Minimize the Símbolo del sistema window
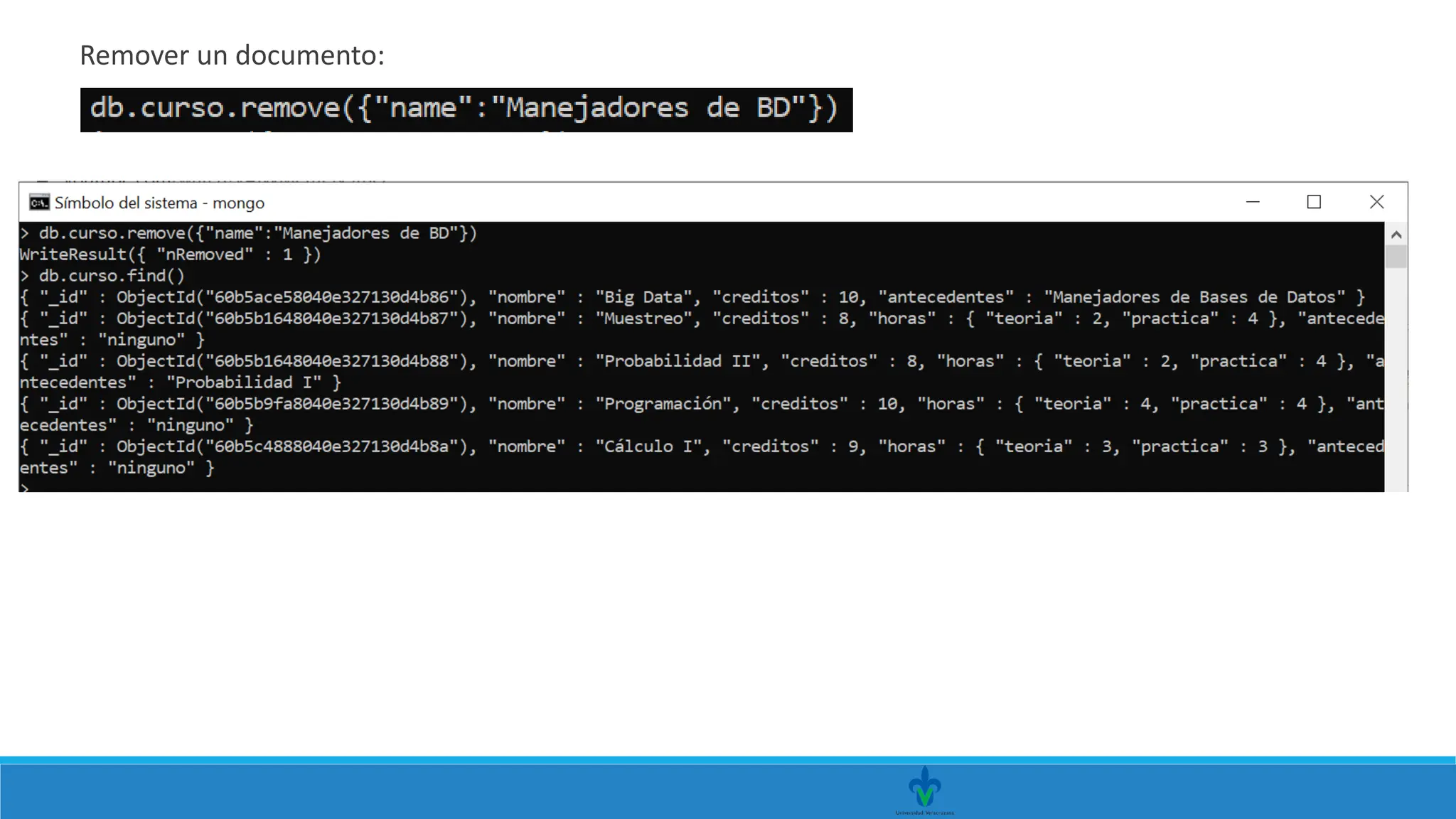1456x819 pixels. [x=1253, y=202]
